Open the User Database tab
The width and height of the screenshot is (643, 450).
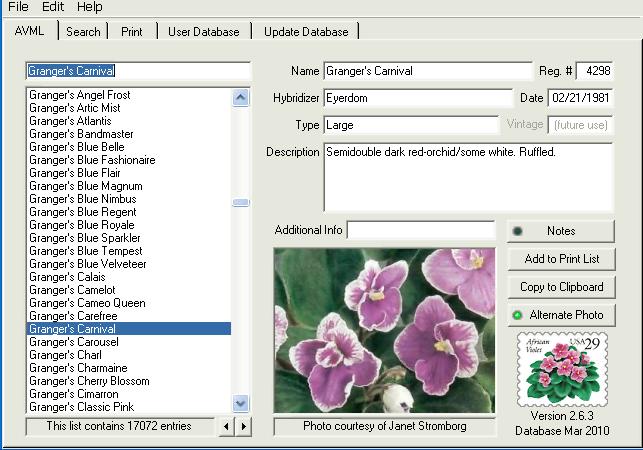[204, 32]
